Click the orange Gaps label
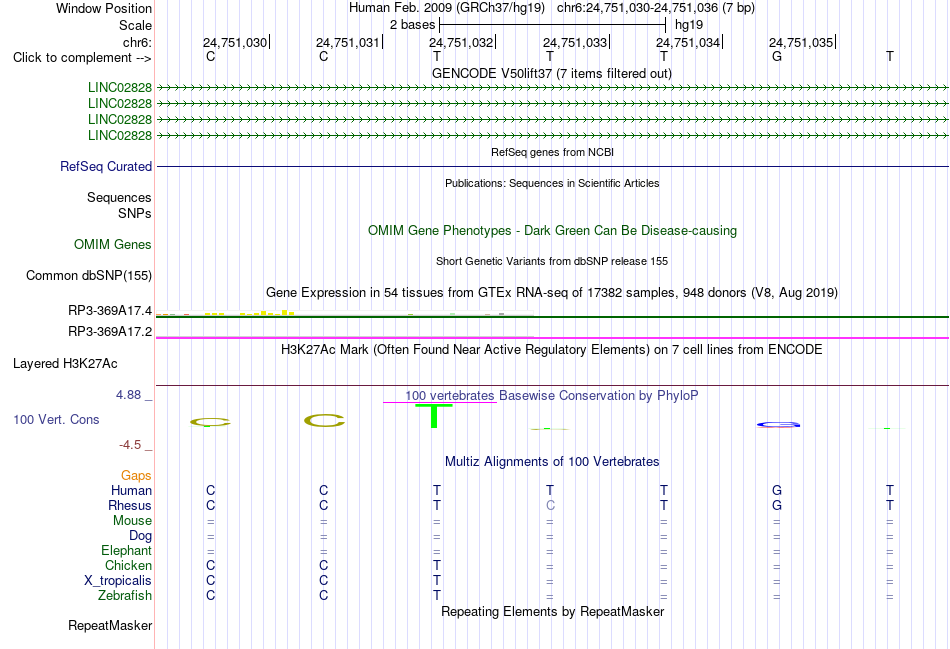This screenshot has height=649, width=950. tap(136, 476)
